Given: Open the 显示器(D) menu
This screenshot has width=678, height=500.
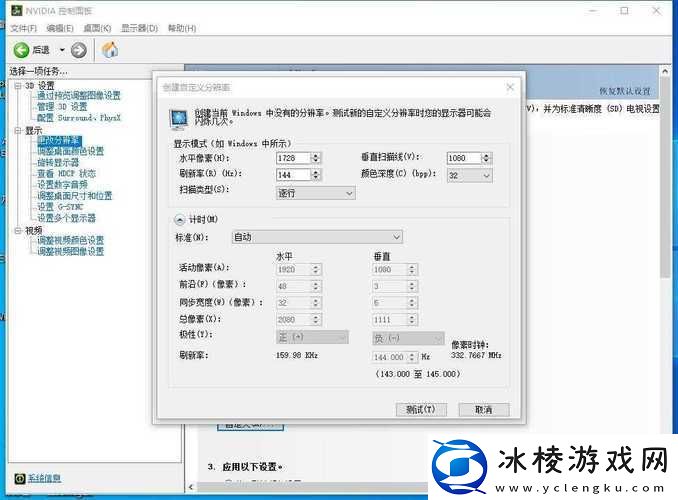Looking at the screenshot, I should pos(139,29).
